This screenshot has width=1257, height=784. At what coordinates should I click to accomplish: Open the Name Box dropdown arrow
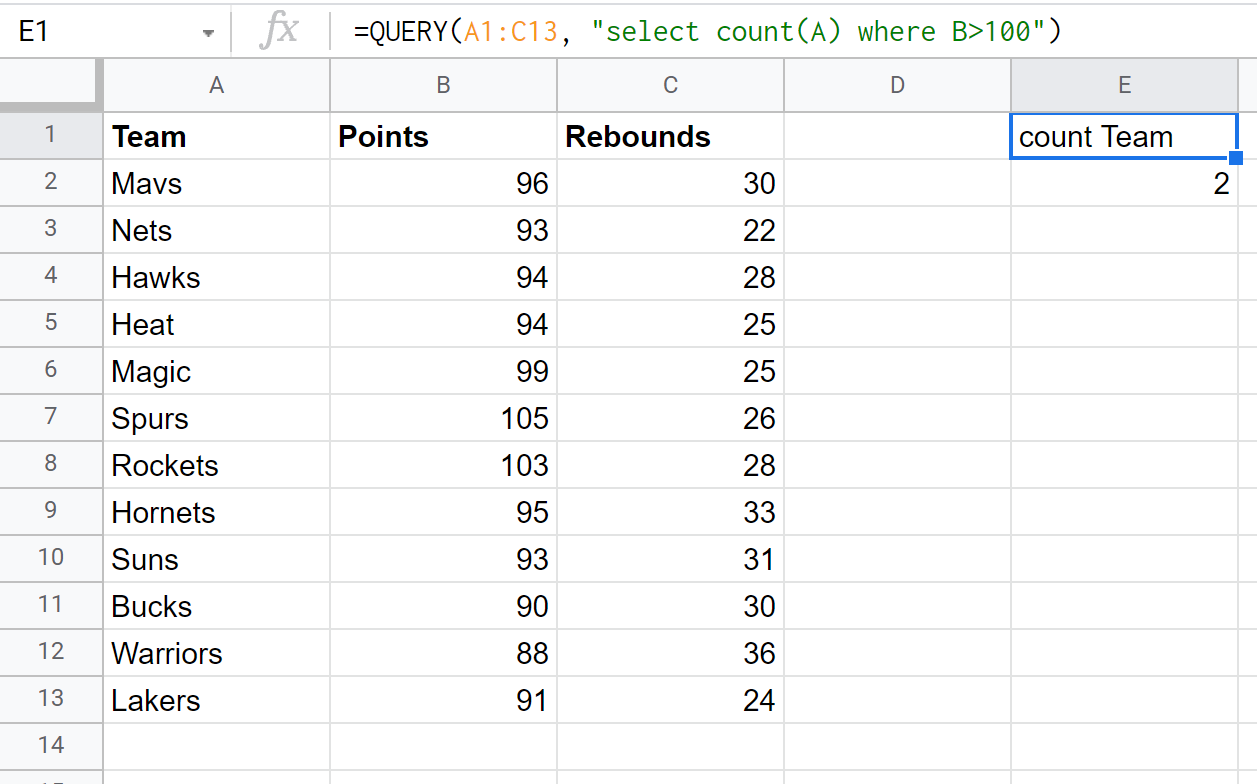coord(208,33)
